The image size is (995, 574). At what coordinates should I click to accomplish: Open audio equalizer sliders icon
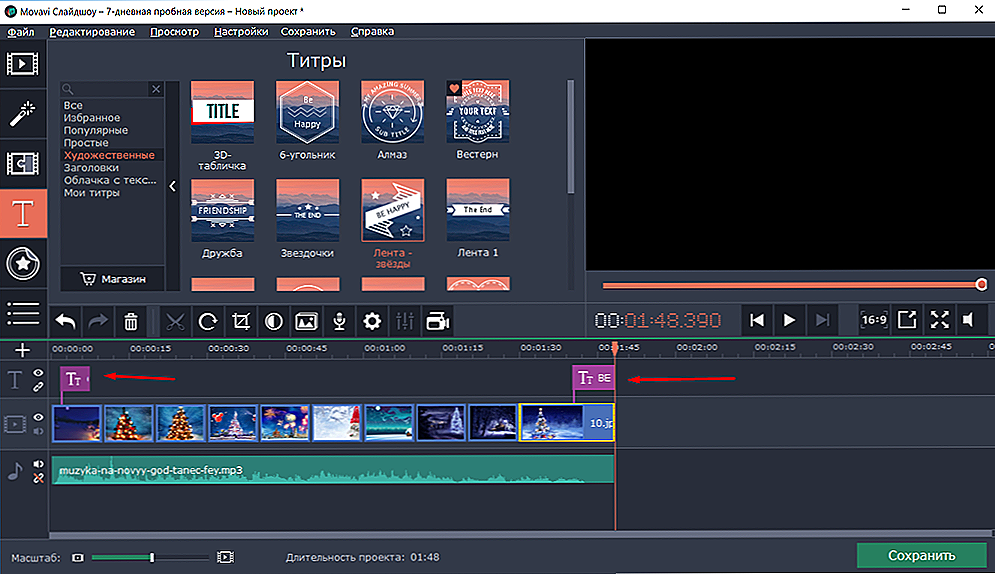click(405, 322)
